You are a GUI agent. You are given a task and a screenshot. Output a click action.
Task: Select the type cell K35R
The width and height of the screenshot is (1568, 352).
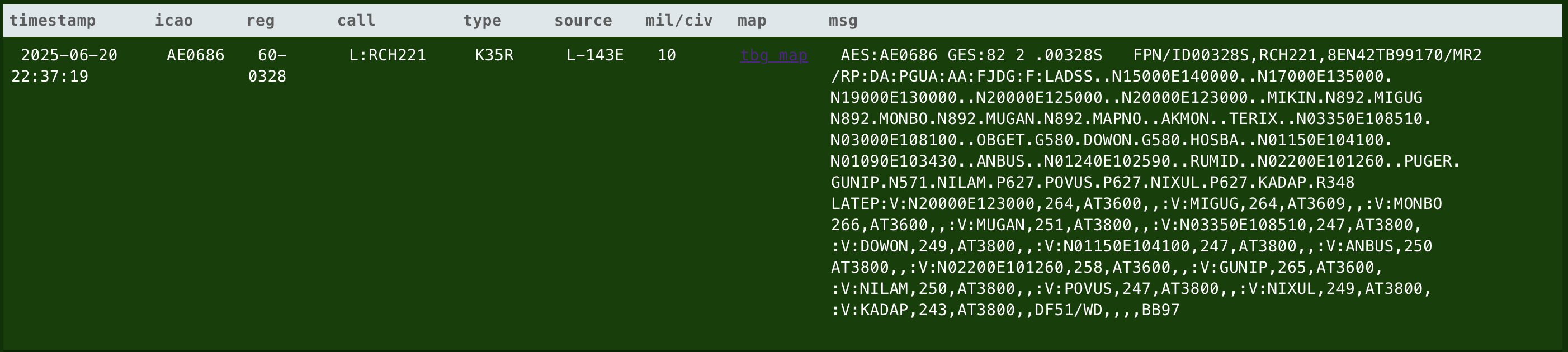(494, 55)
